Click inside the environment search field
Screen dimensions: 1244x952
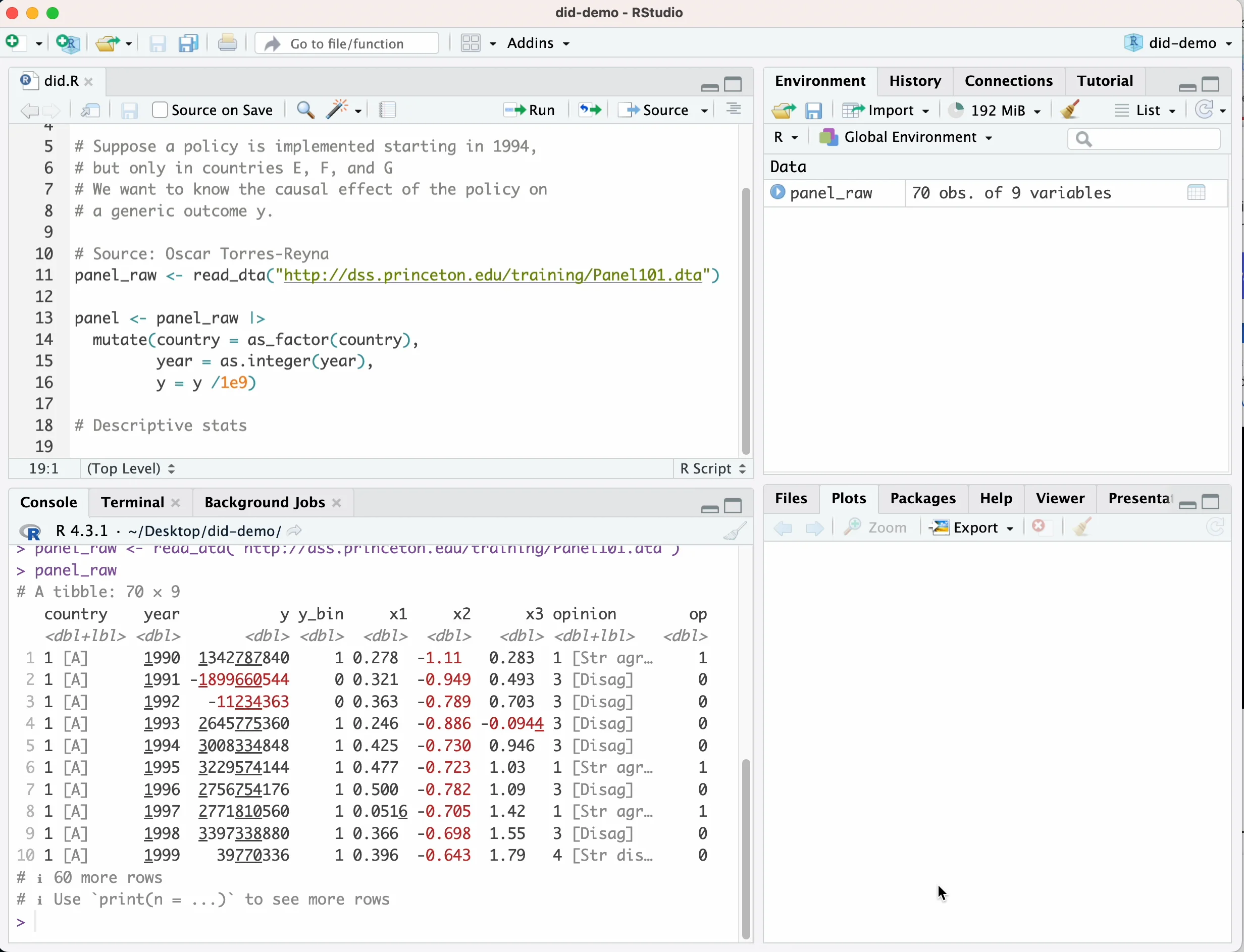tap(1145, 138)
